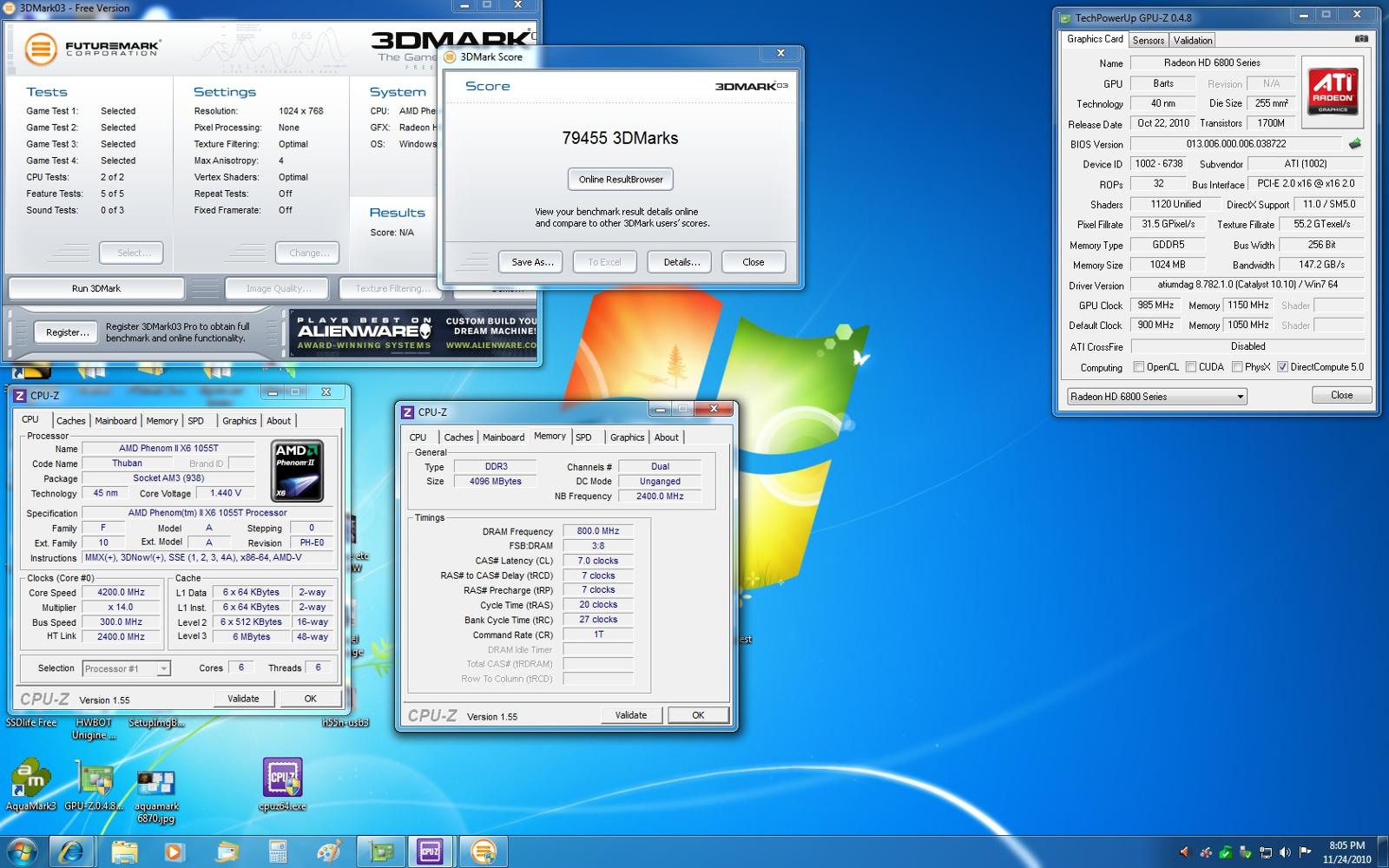Screen dimensions: 1389x868
Task: Open the SPD tab in CPU-Z Memory window
Action: click(583, 437)
